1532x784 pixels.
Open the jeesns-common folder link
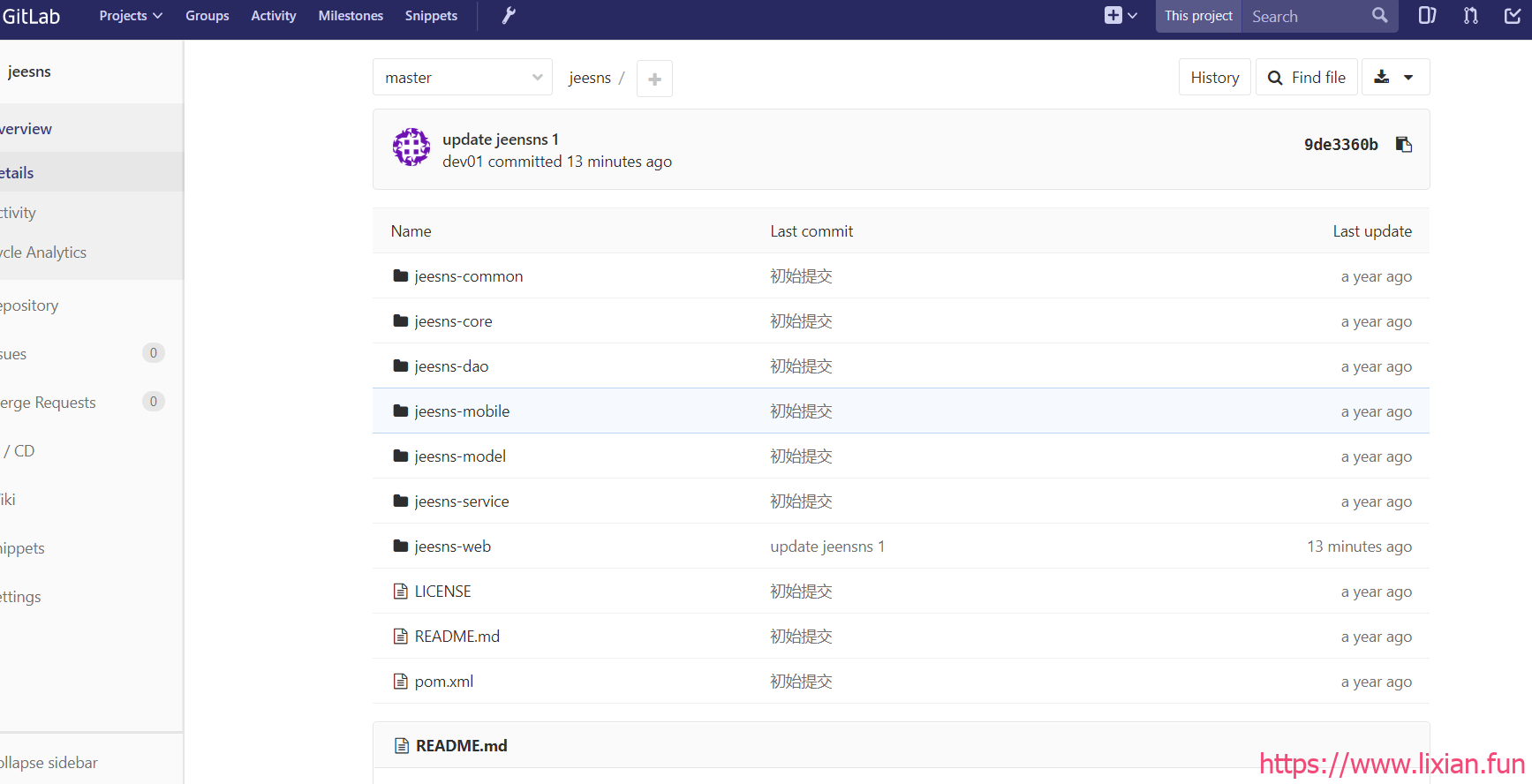click(x=469, y=276)
